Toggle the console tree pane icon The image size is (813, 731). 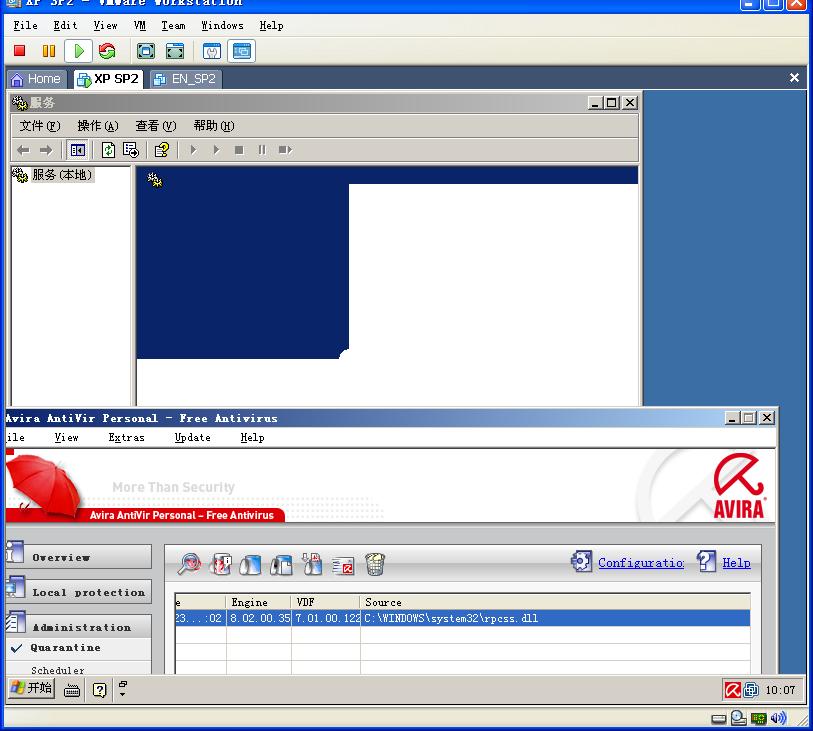click(78, 150)
